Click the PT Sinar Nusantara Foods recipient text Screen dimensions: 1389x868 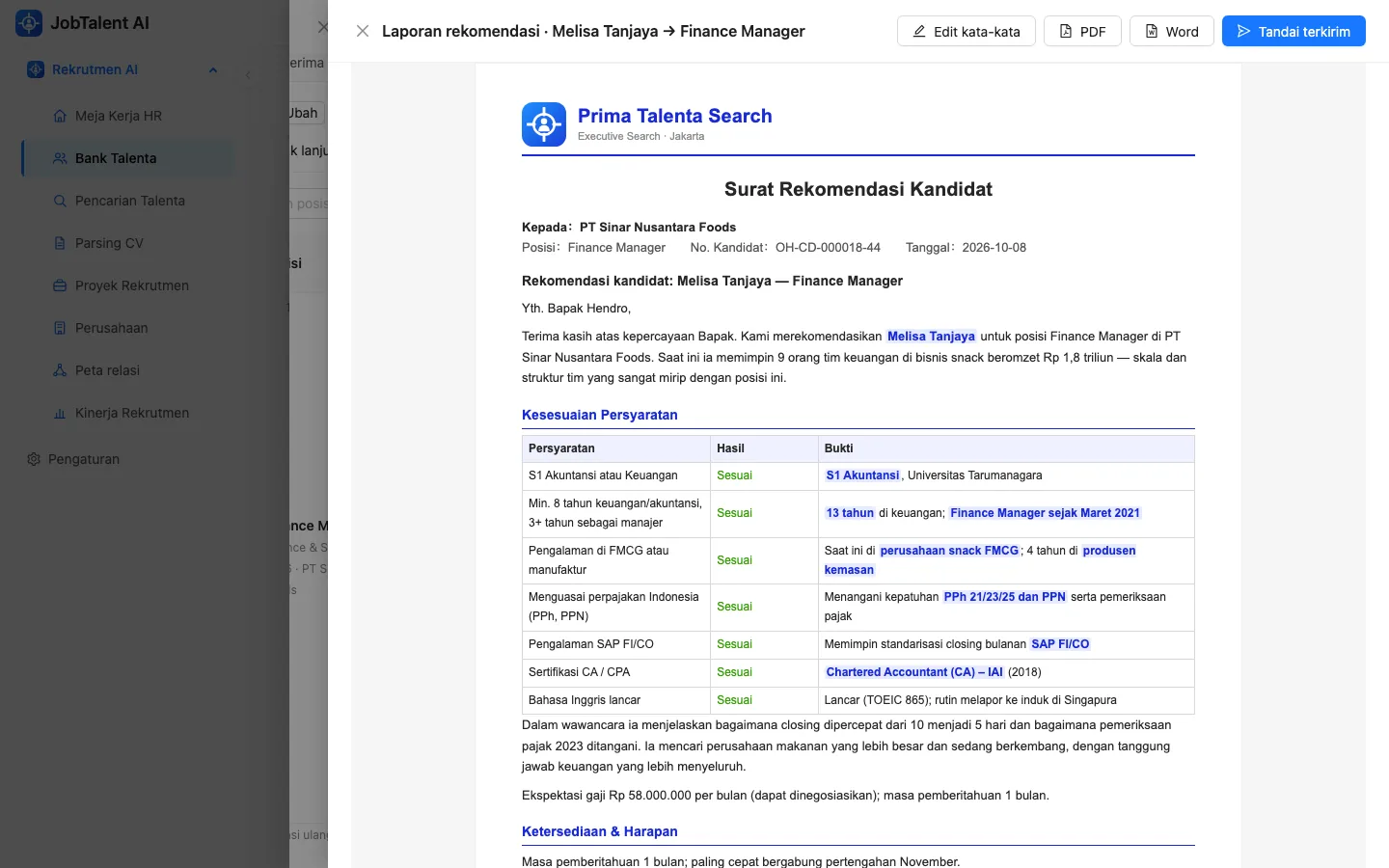658,228
